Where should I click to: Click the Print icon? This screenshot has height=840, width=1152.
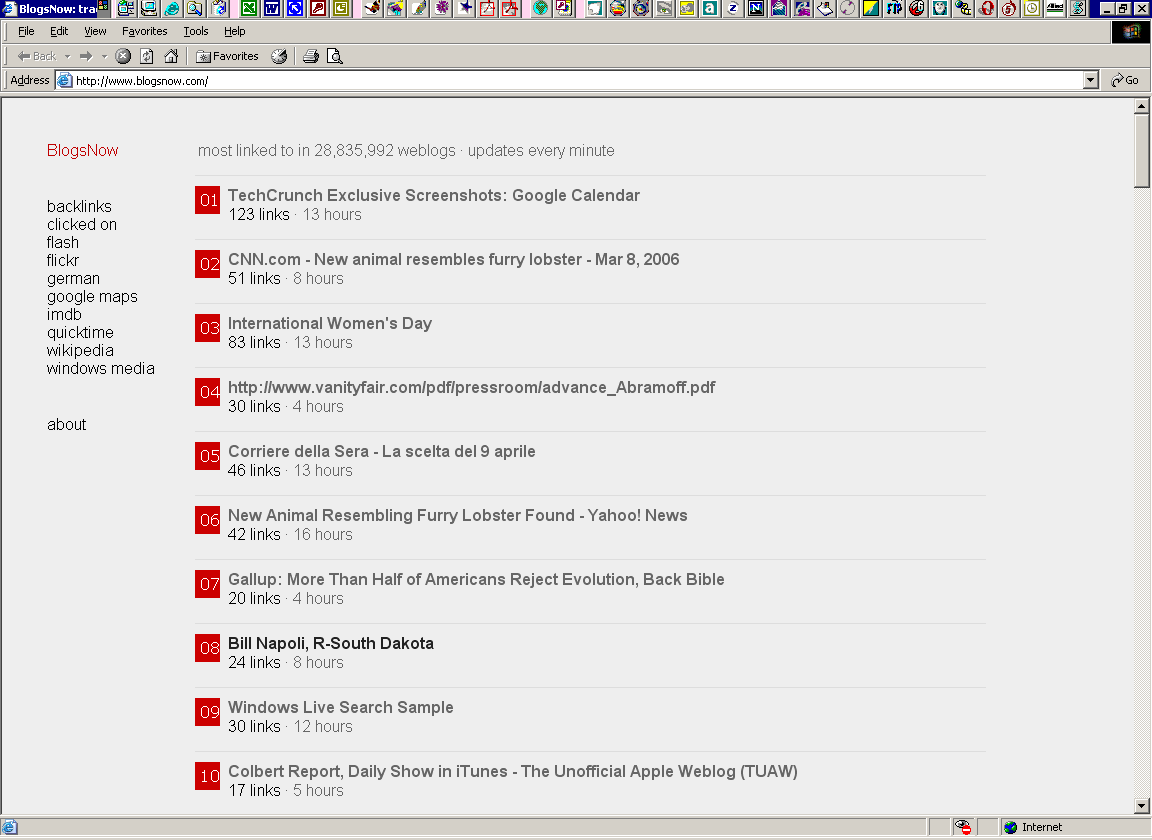(x=311, y=56)
